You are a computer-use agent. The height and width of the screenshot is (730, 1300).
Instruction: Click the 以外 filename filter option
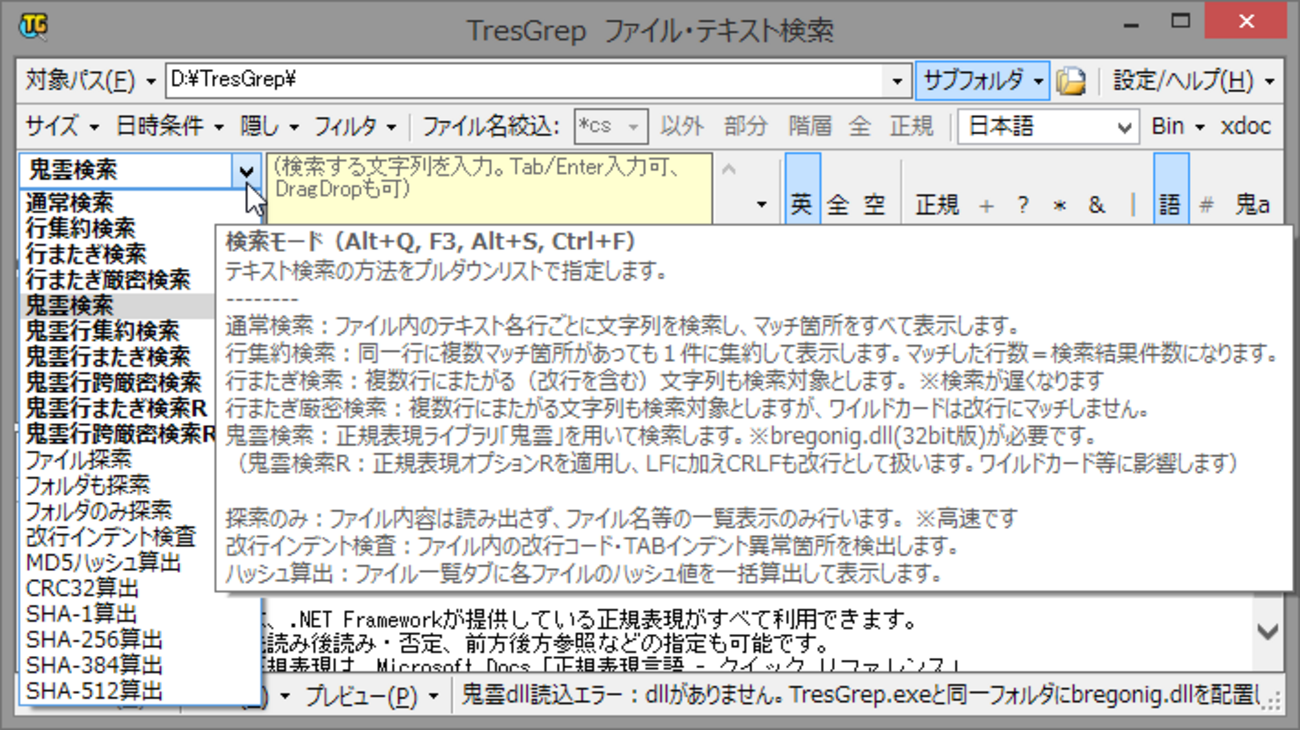(x=683, y=126)
